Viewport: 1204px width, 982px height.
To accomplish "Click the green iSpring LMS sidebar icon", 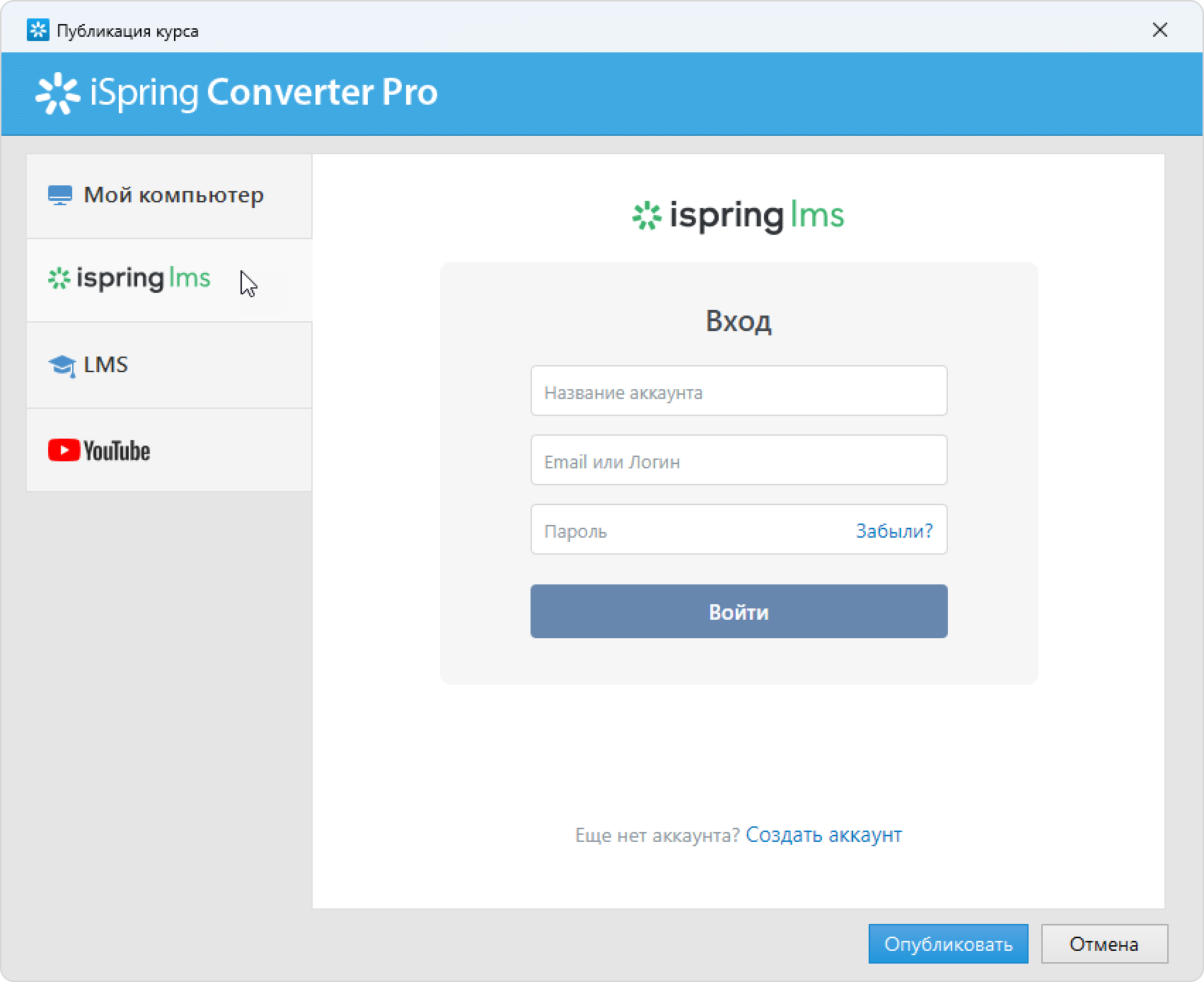I will coord(59,278).
